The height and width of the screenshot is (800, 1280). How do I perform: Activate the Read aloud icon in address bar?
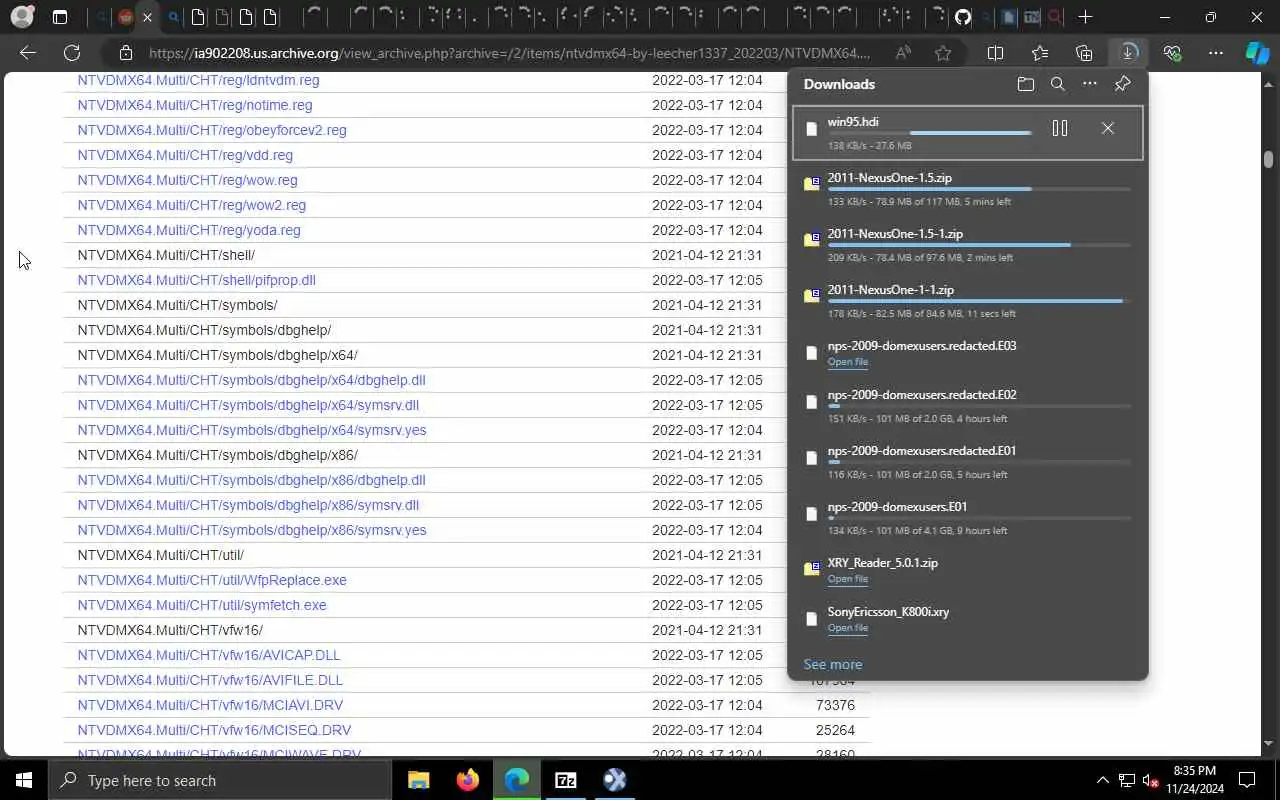[x=903, y=53]
